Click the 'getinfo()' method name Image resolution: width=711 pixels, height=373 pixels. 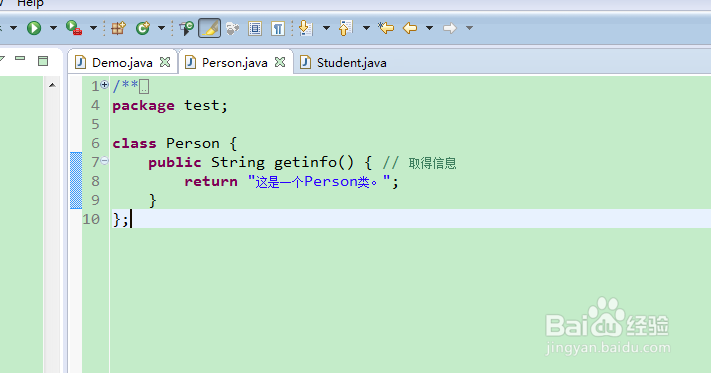pos(313,162)
